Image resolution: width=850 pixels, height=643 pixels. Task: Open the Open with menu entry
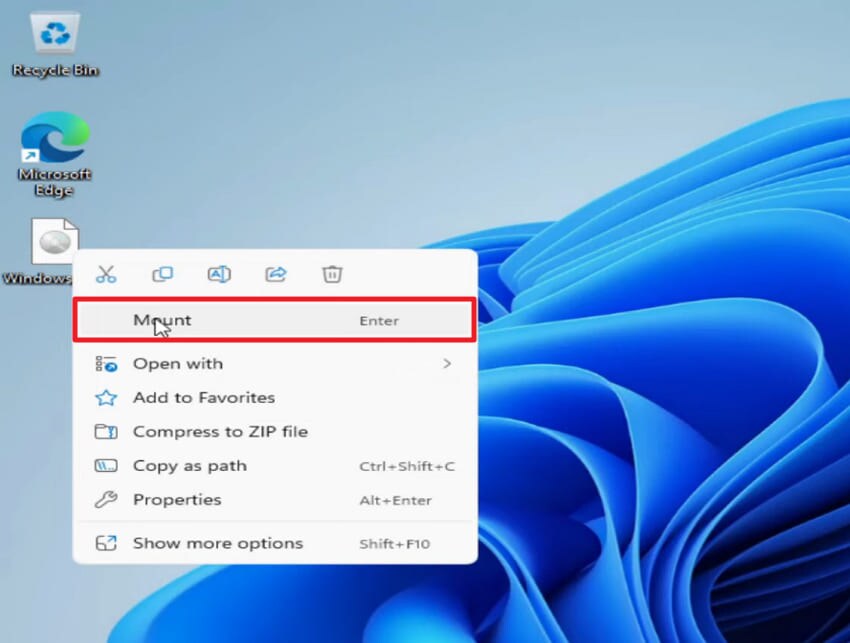pyautogui.click(x=178, y=363)
